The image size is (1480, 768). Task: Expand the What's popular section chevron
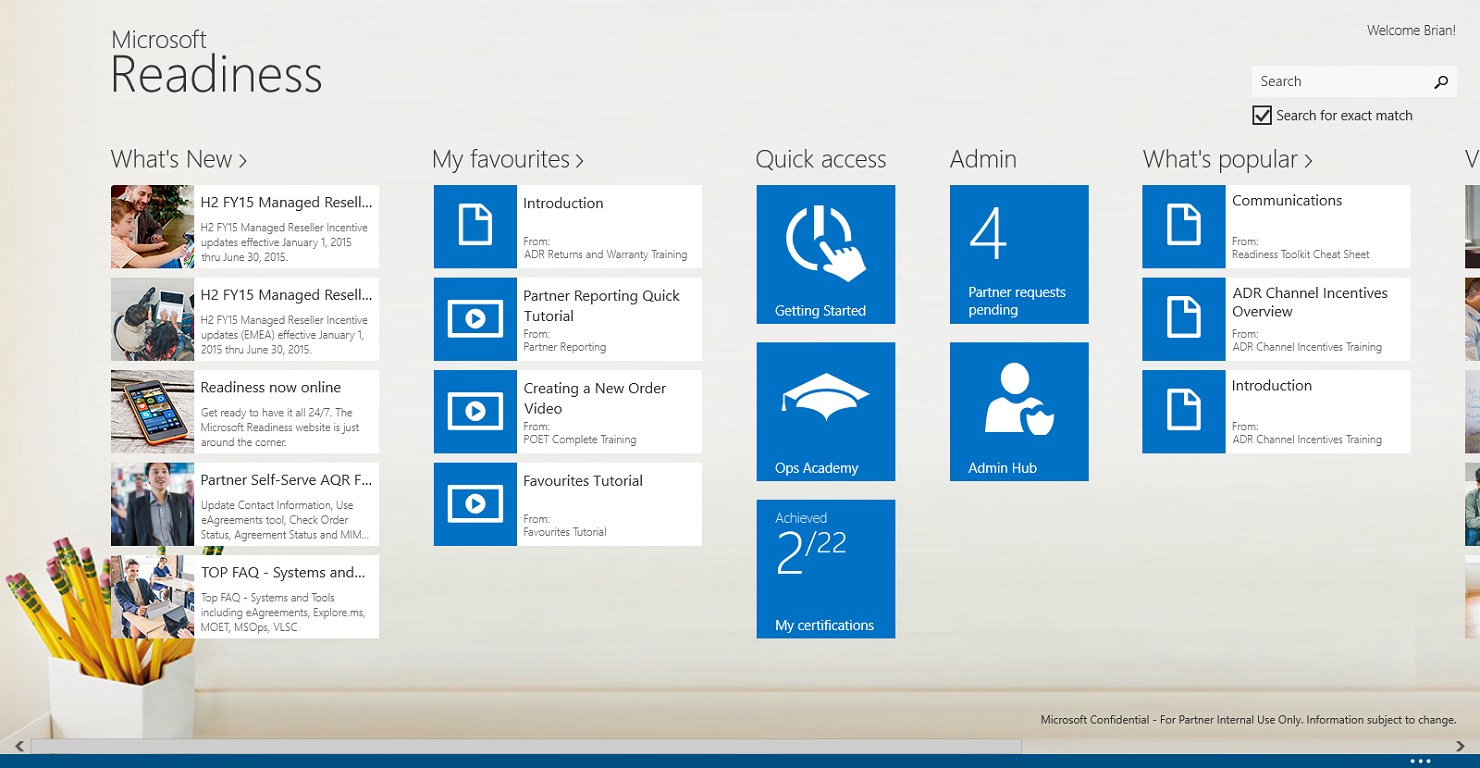[1308, 160]
